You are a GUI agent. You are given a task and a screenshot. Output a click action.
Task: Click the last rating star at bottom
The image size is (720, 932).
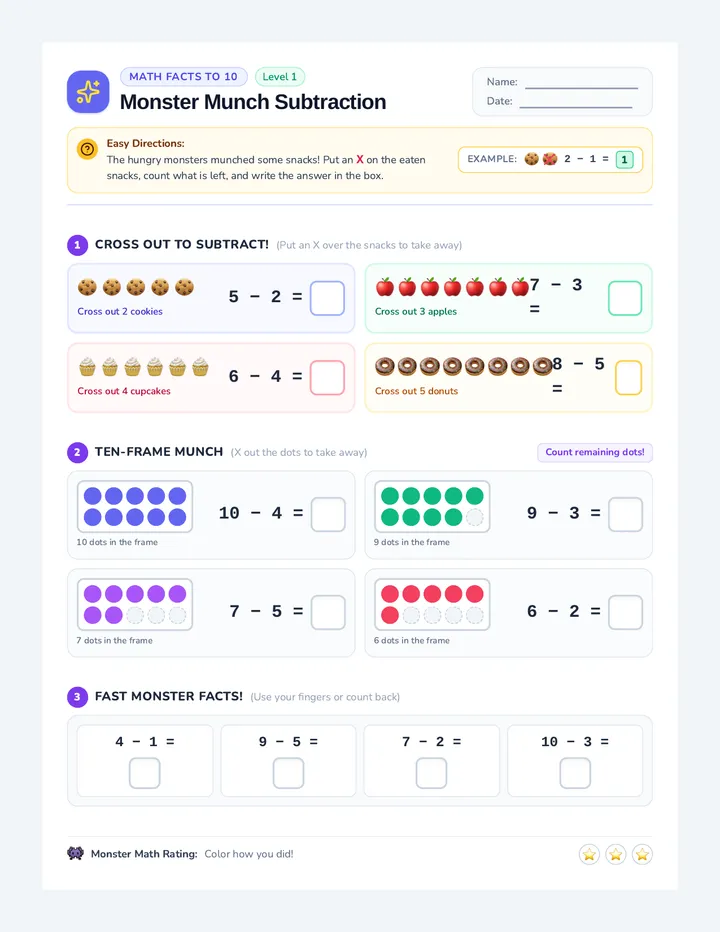tap(642, 854)
